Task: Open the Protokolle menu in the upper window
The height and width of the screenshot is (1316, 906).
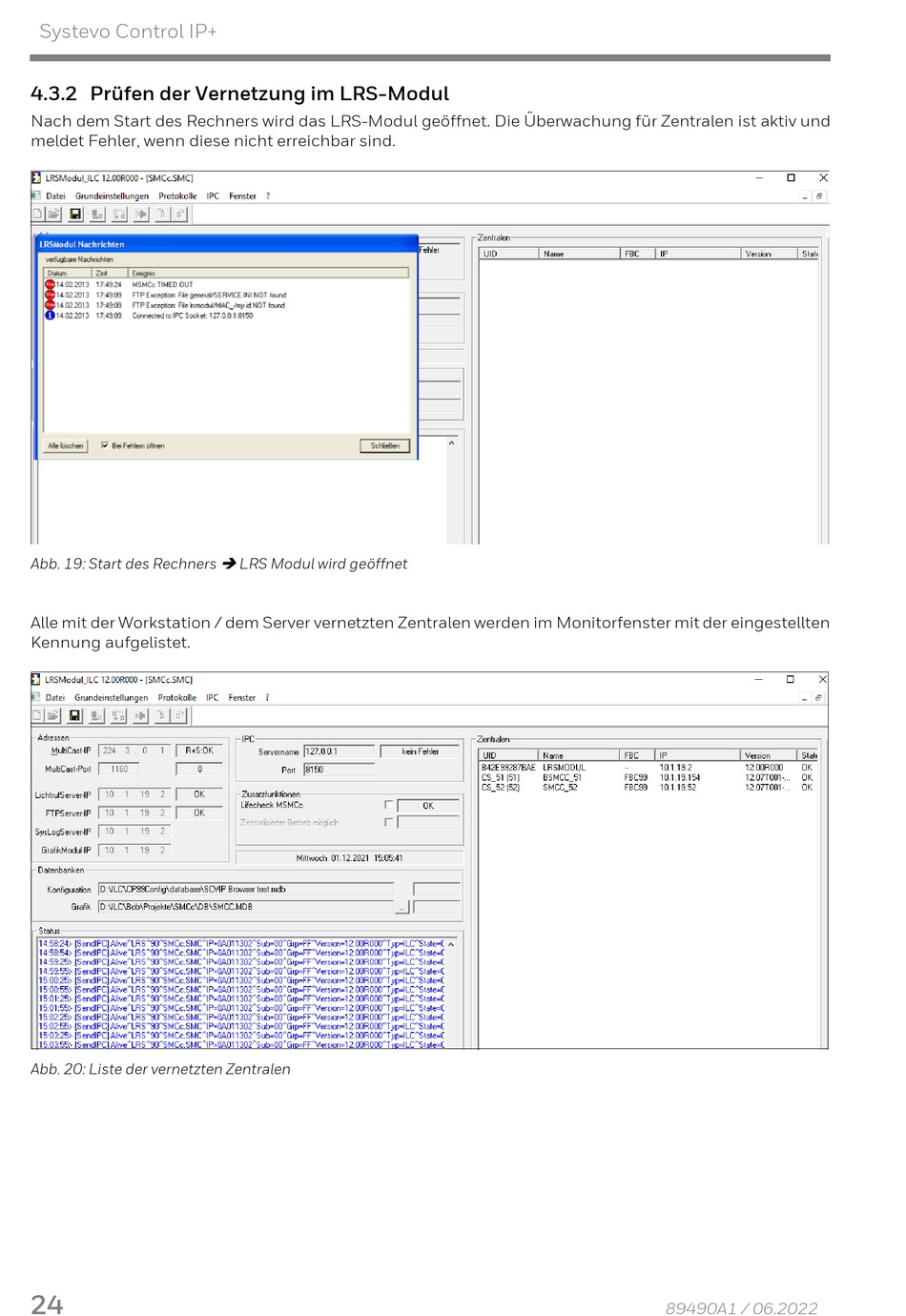Action: [x=177, y=196]
